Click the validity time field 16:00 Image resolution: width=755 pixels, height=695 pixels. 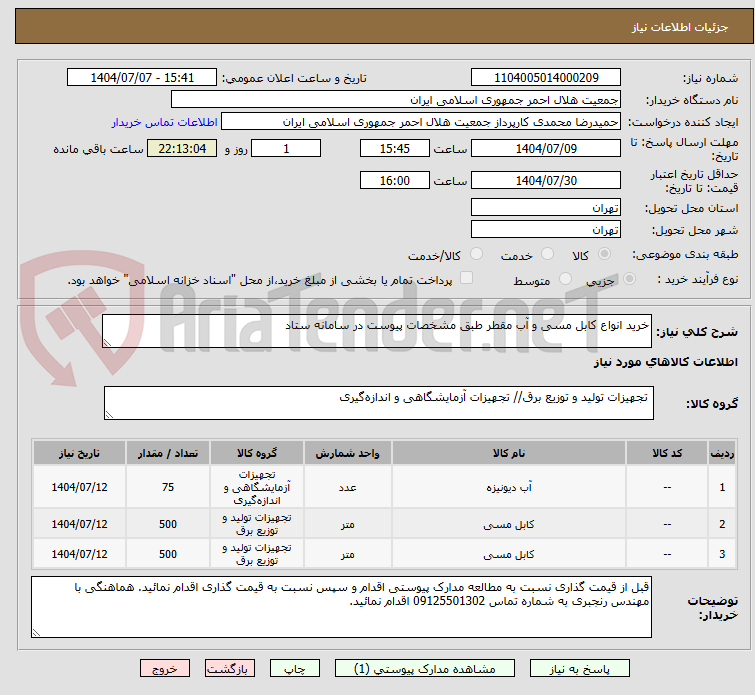394,180
